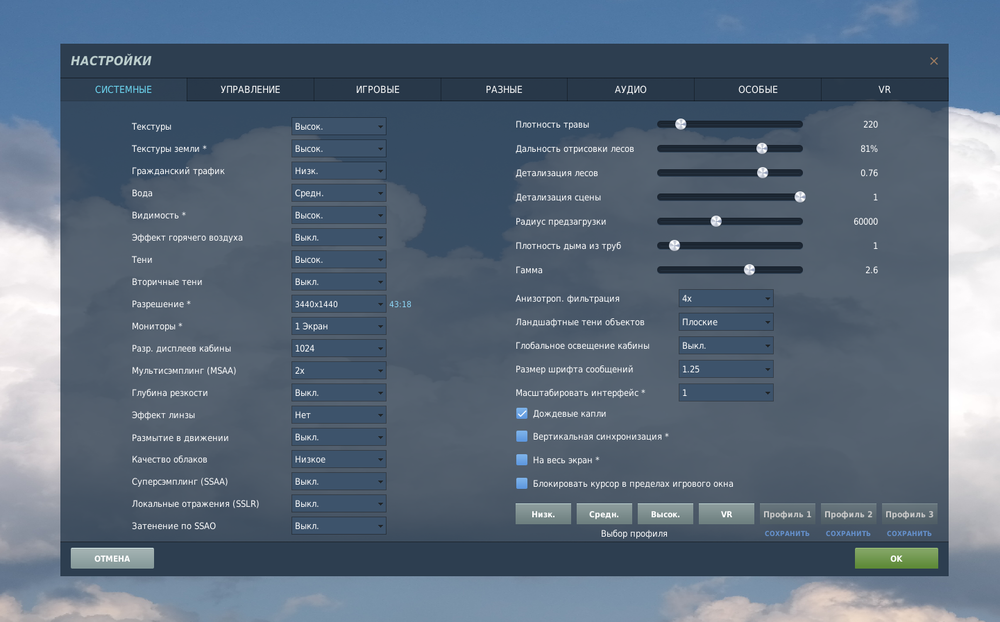Viewport: 1000px width, 622px height.
Task: Open the Мультисэмплинг (MSAA) dropdown
Action: (339, 371)
